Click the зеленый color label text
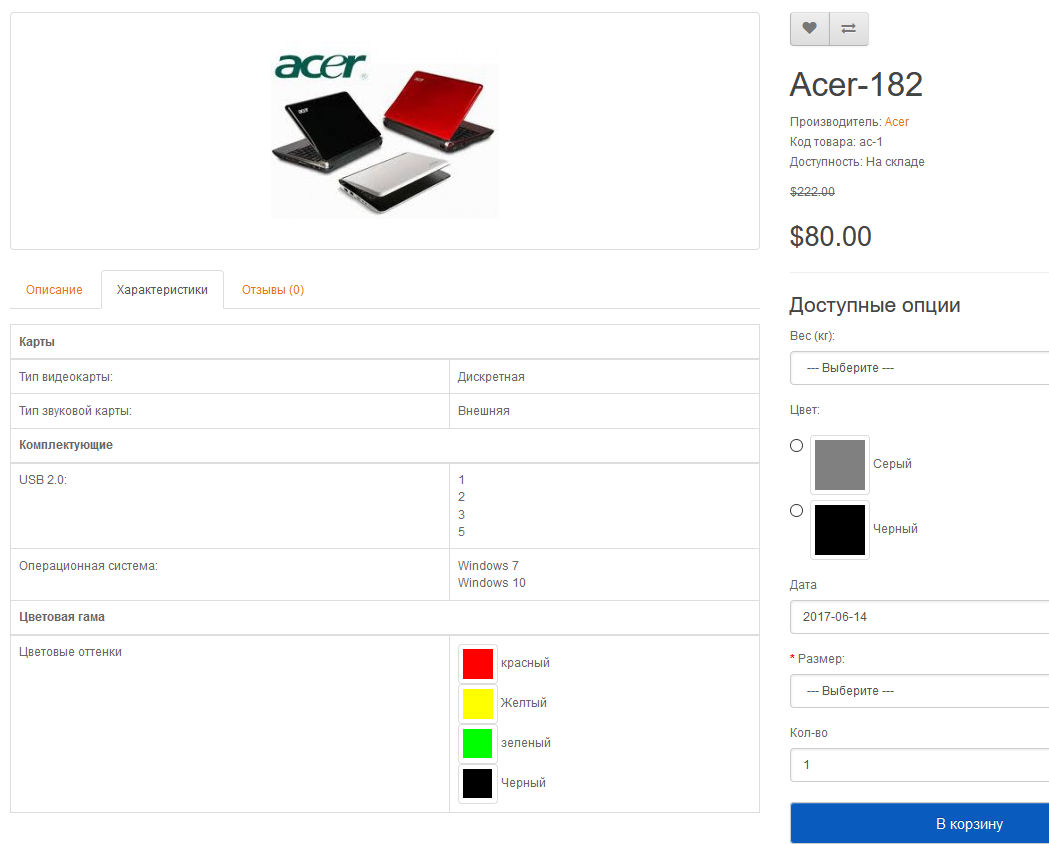Viewport: 1049px width, 844px height. pos(526,742)
